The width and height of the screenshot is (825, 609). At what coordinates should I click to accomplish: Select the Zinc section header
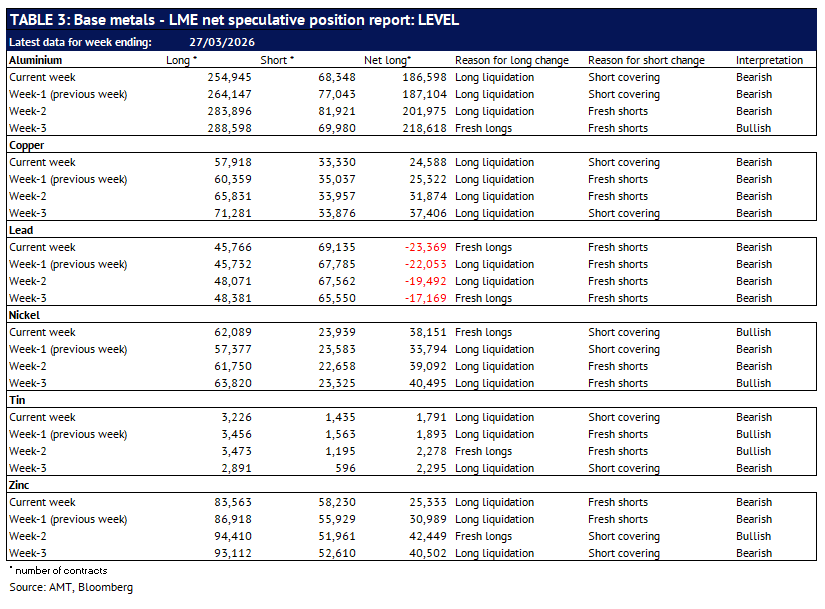(22, 485)
